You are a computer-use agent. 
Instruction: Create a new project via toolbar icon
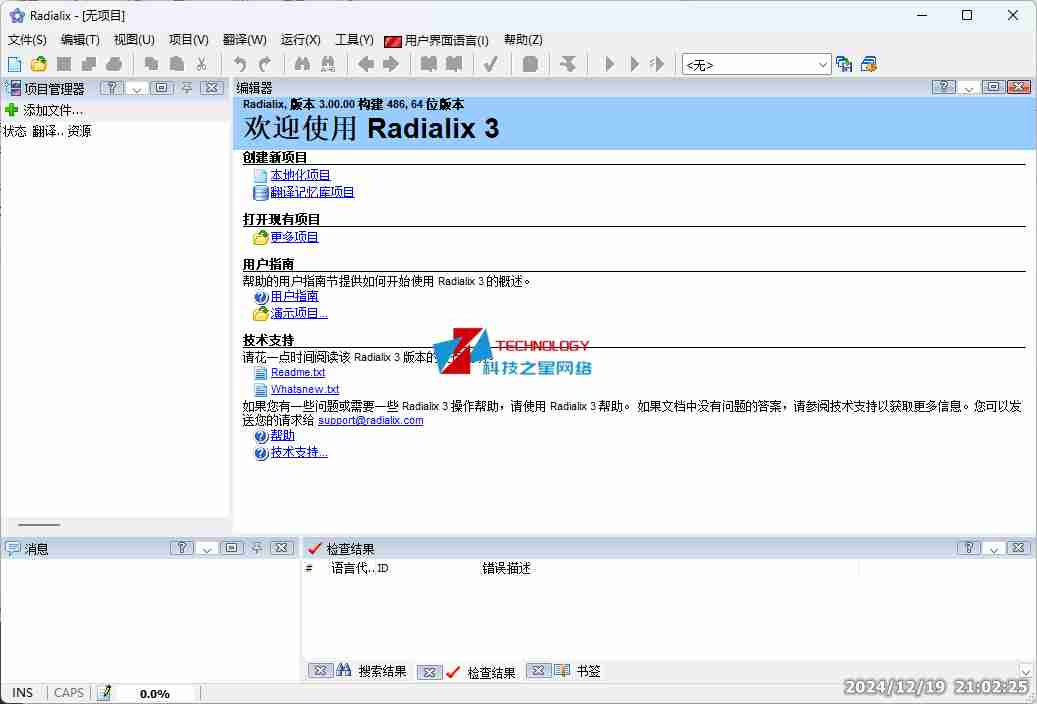click(x=13, y=62)
